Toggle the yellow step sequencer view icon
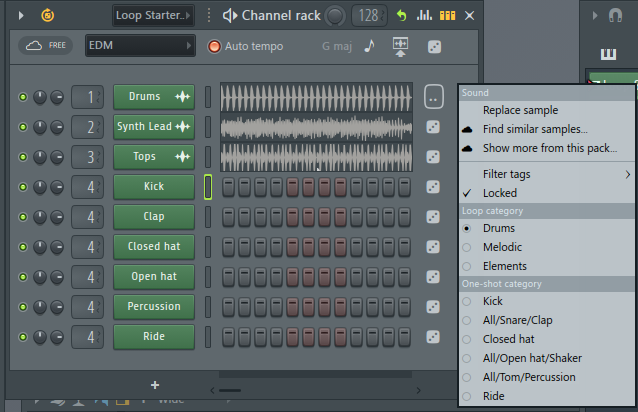Image resolution: width=638 pixels, height=412 pixels. click(447, 15)
